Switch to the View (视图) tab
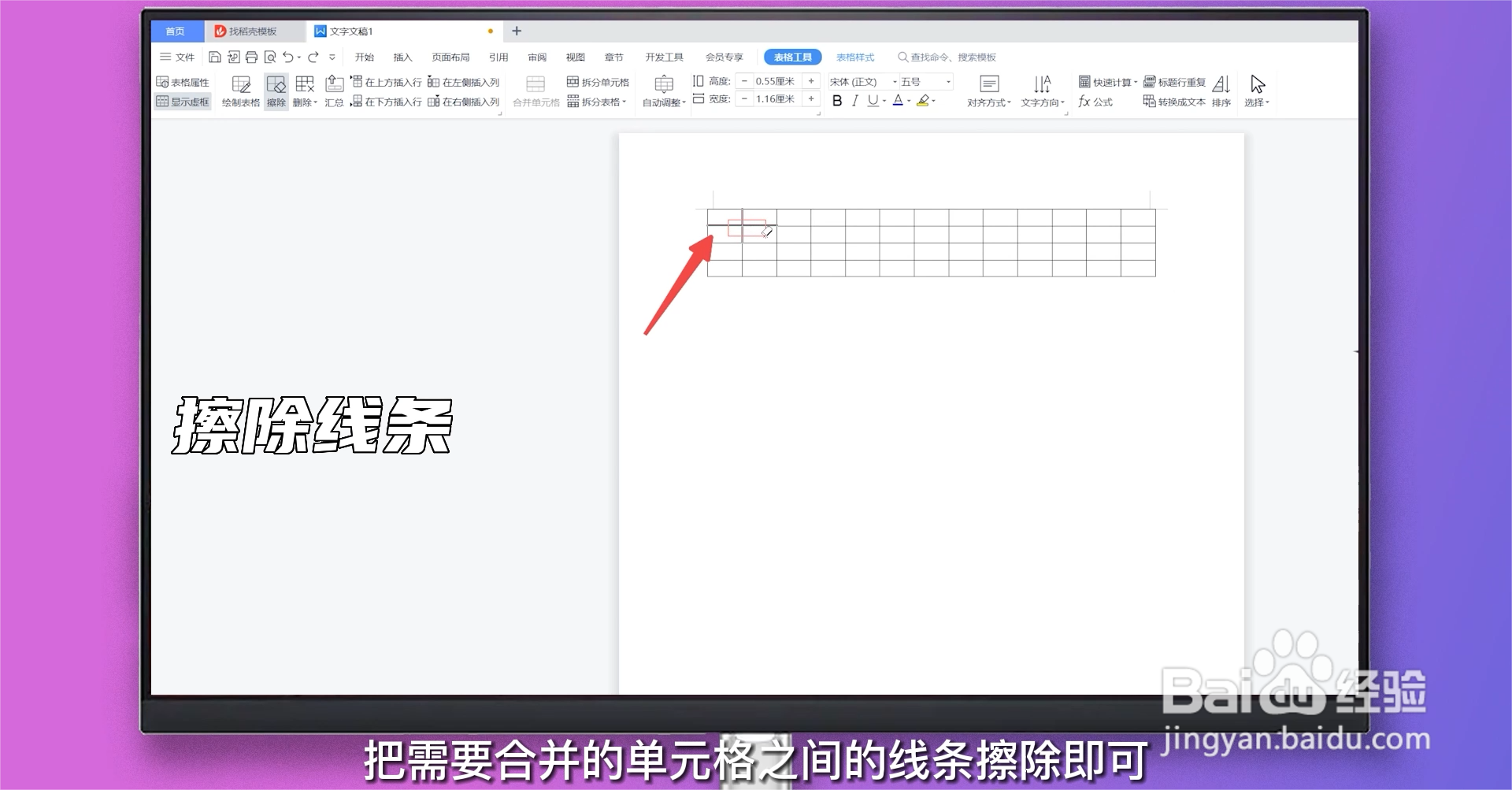Screen dimensions: 1512x790 tap(576, 57)
